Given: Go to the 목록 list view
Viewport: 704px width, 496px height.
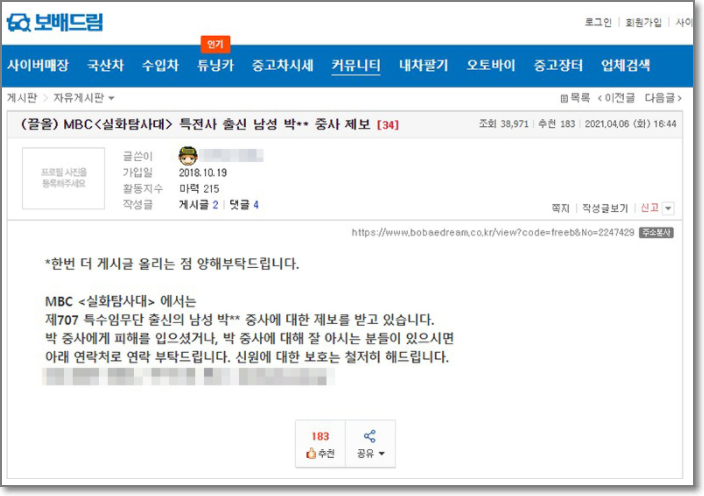Looking at the screenshot, I should tap(575, 98).
